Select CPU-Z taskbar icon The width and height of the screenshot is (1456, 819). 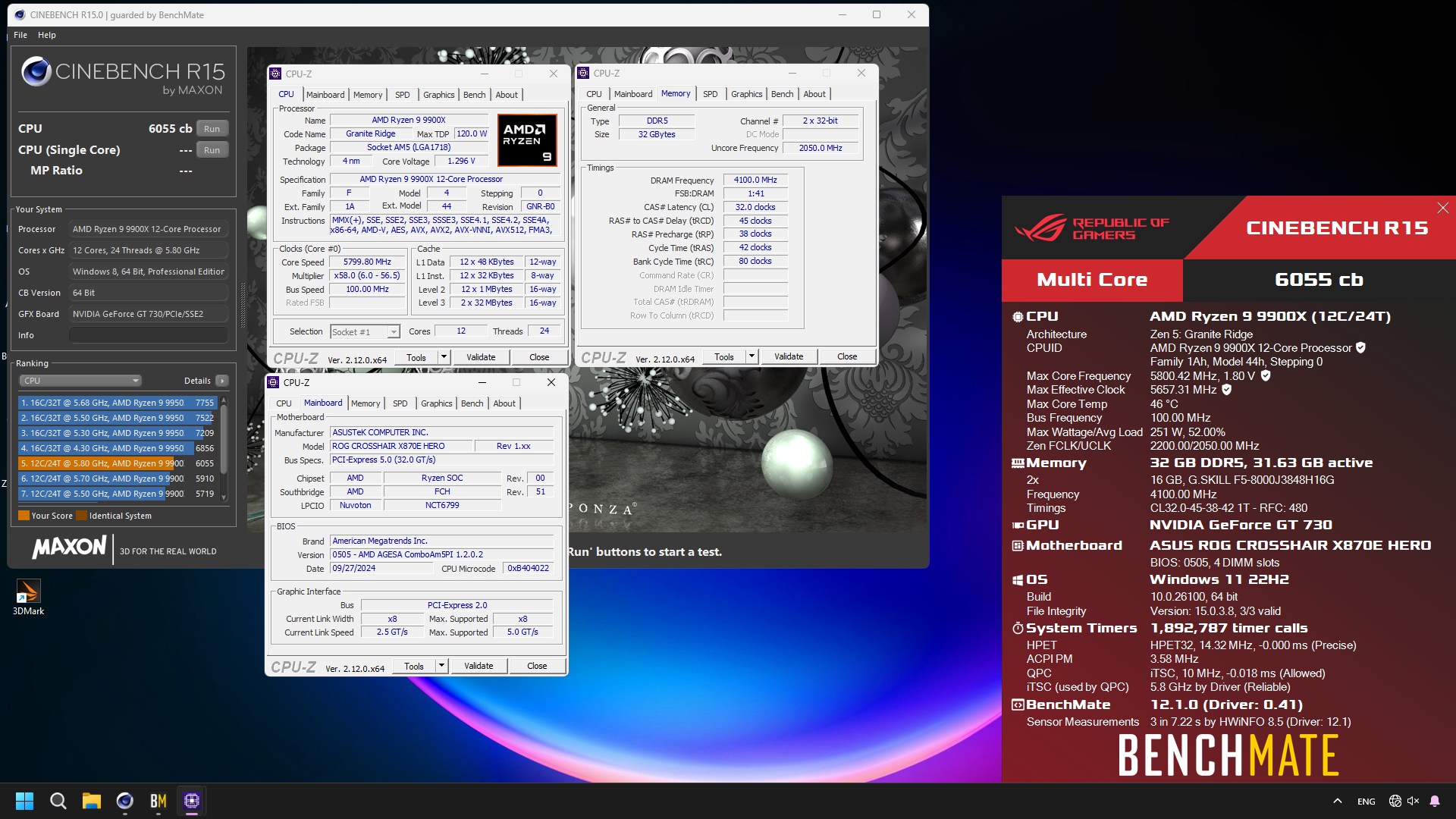point(191,801)
